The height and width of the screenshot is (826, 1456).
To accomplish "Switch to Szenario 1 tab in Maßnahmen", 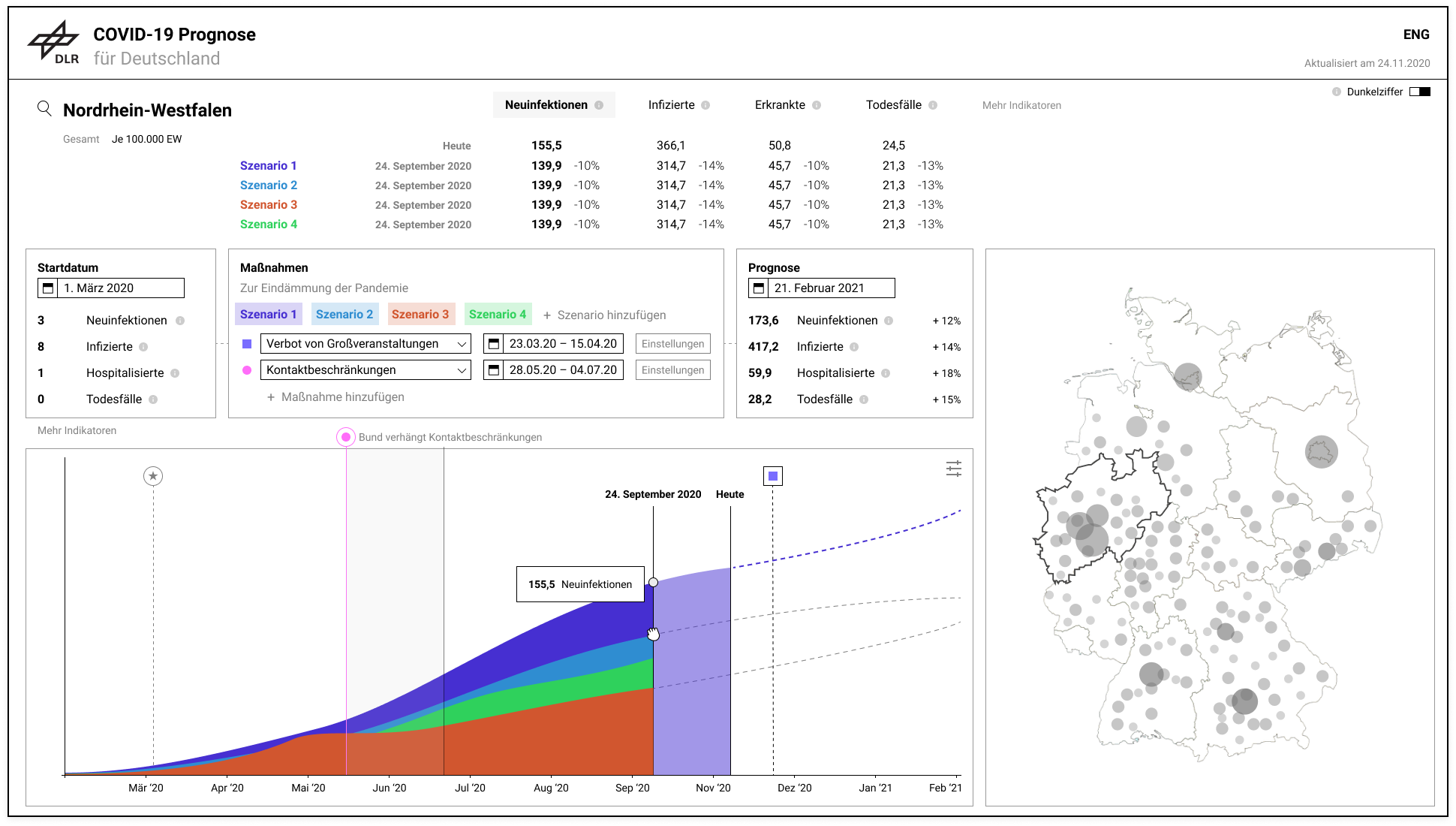I will pos(269,314).
